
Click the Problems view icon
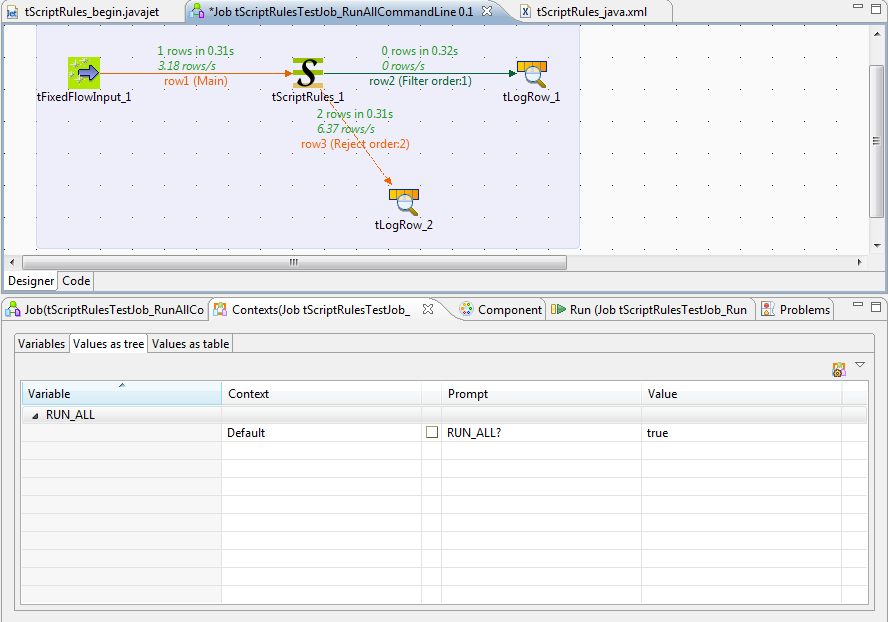[x=770, y=309]
